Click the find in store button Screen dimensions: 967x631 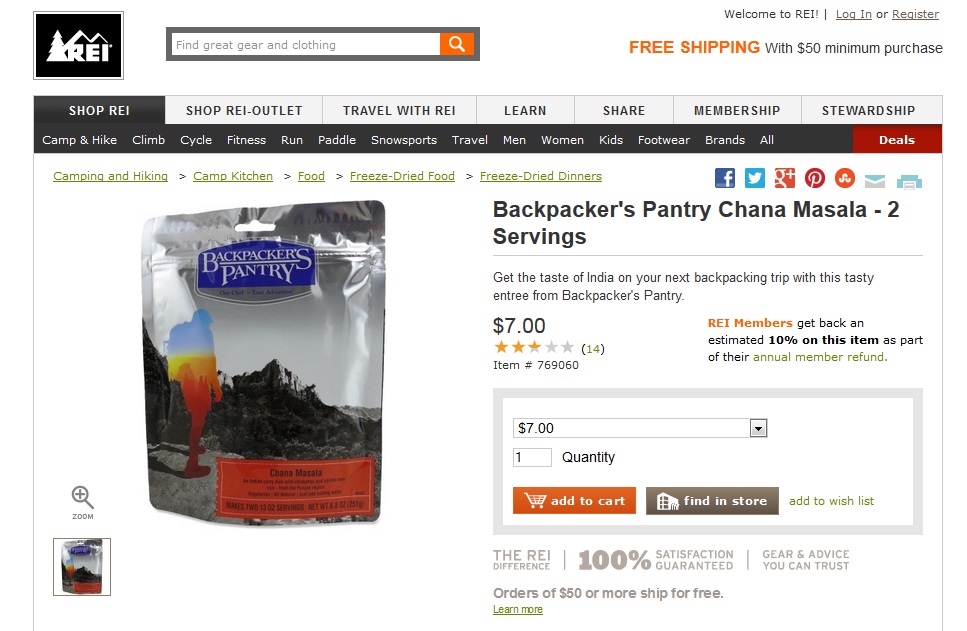[x=712, y=501]
